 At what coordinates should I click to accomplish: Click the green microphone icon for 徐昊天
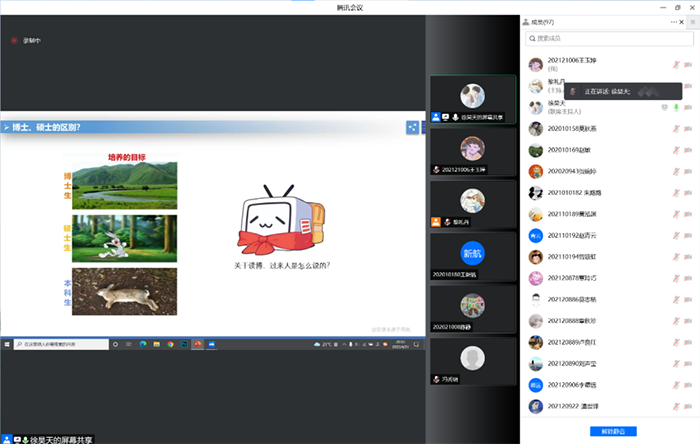coord(676,107)
